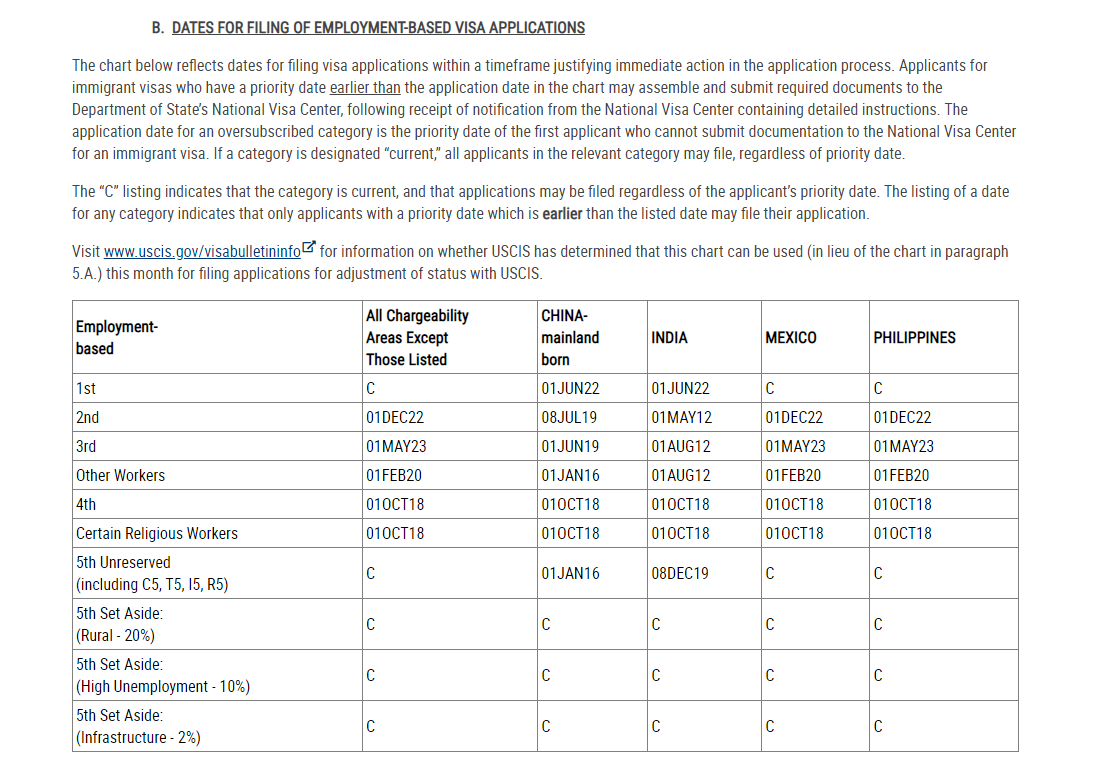Select the 'earlier than' underlined text
This screenshot has width=1093, height=770.
(365, 88)
